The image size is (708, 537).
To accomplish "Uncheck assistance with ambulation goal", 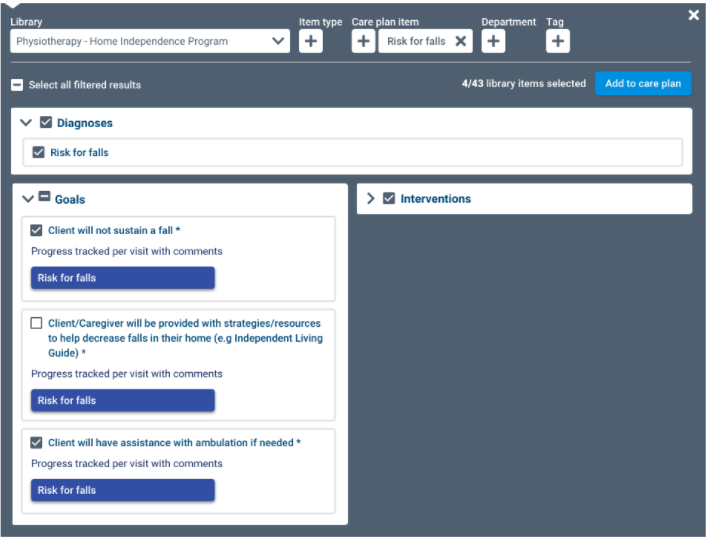I will [x=37, y=442].
